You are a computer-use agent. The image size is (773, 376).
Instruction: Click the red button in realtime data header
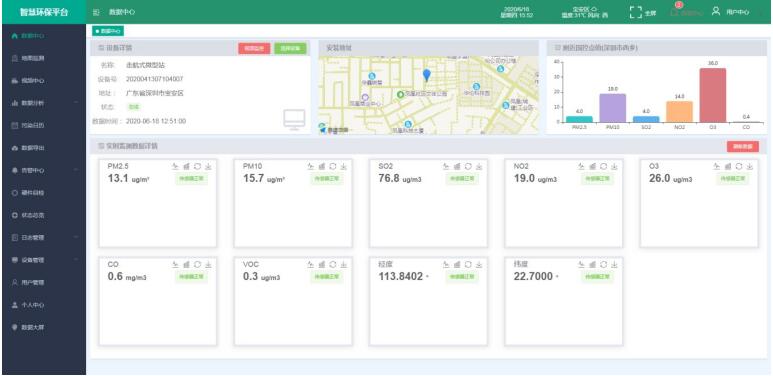[742, 146]
